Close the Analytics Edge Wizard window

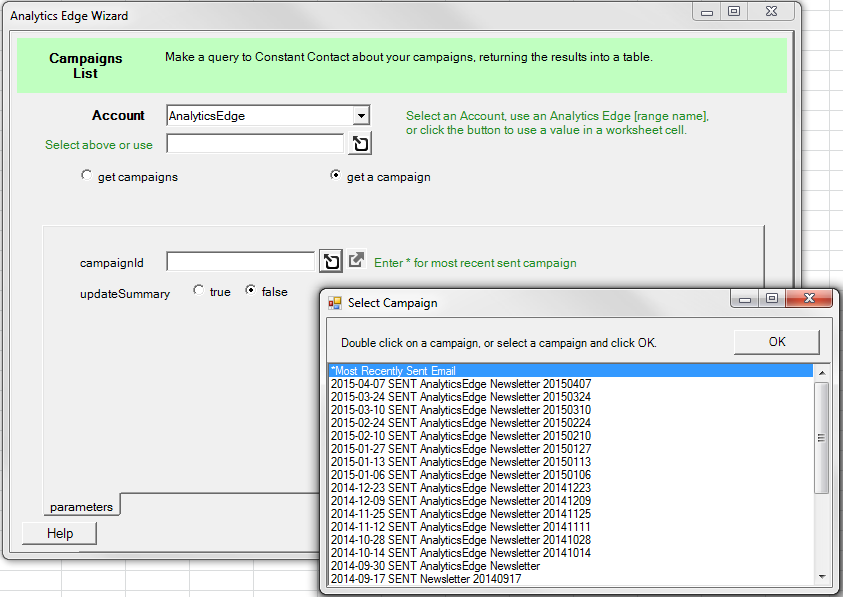coord(771,12)
